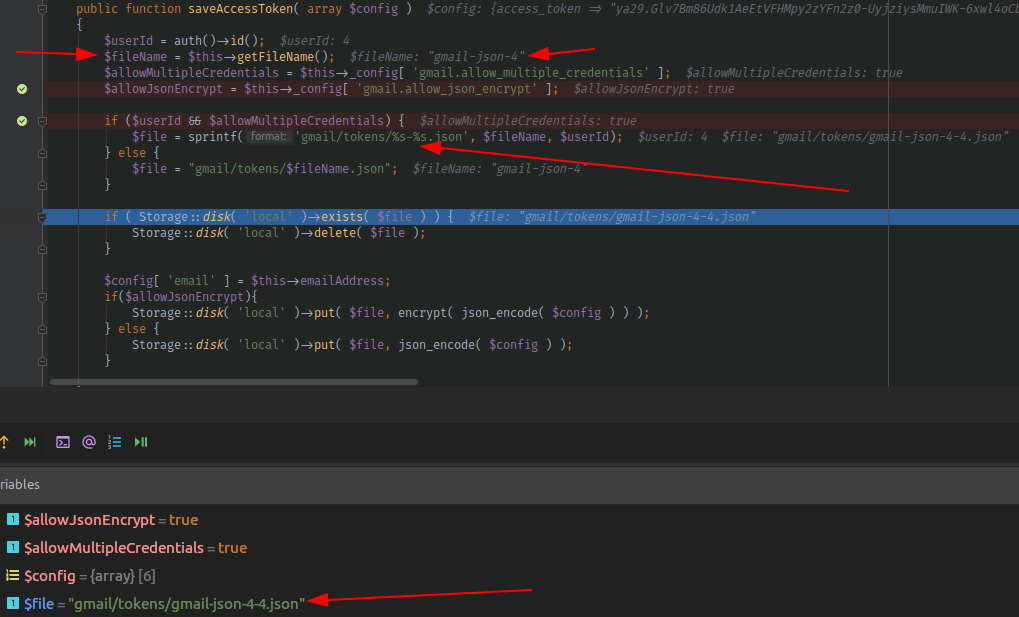Viewport: 1019px width, 617px height.
Task: Click the array icon beside $config variable
Action: coord(12,575)
